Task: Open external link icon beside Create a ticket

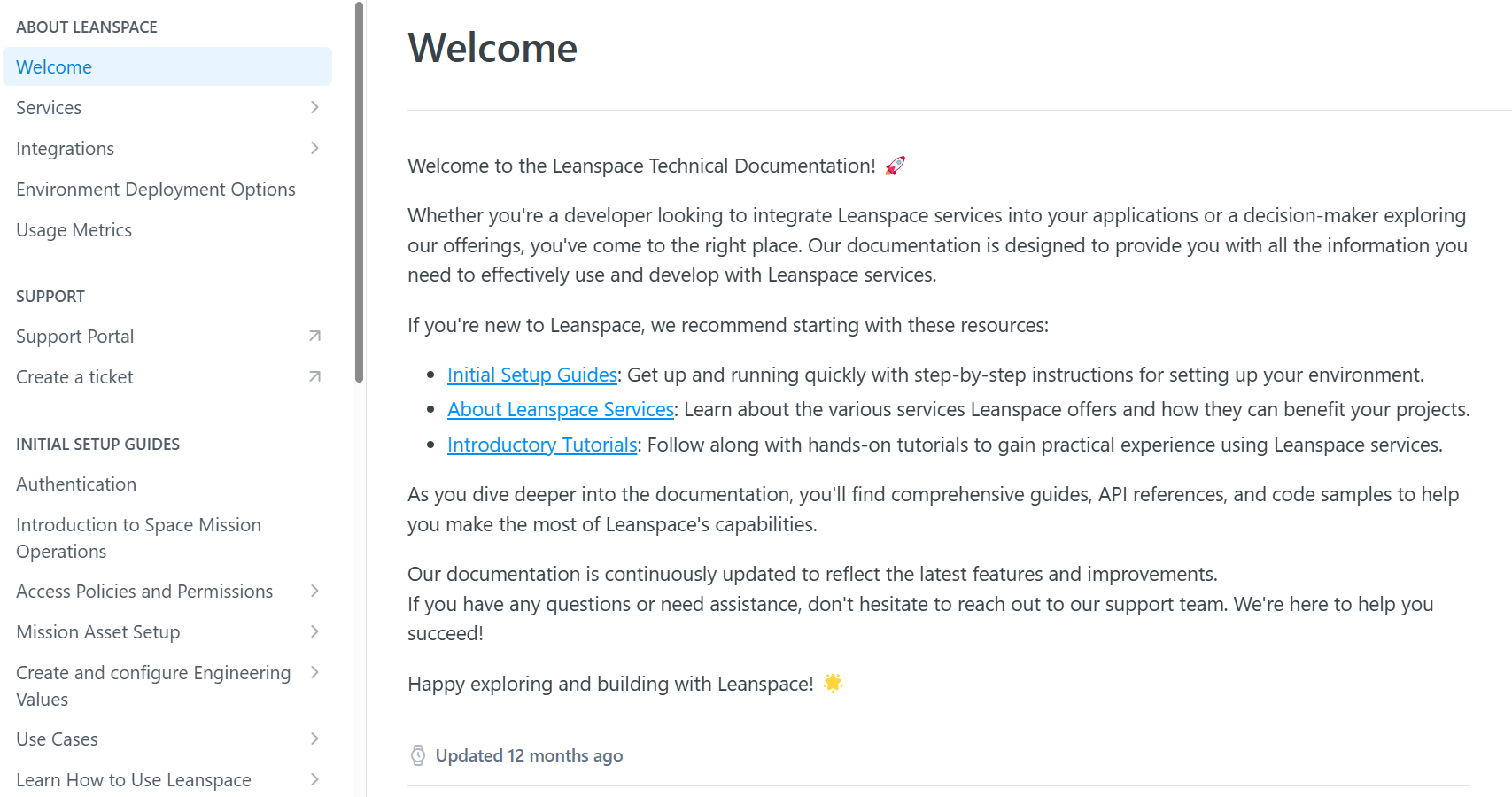Action: tap(314, 377)
